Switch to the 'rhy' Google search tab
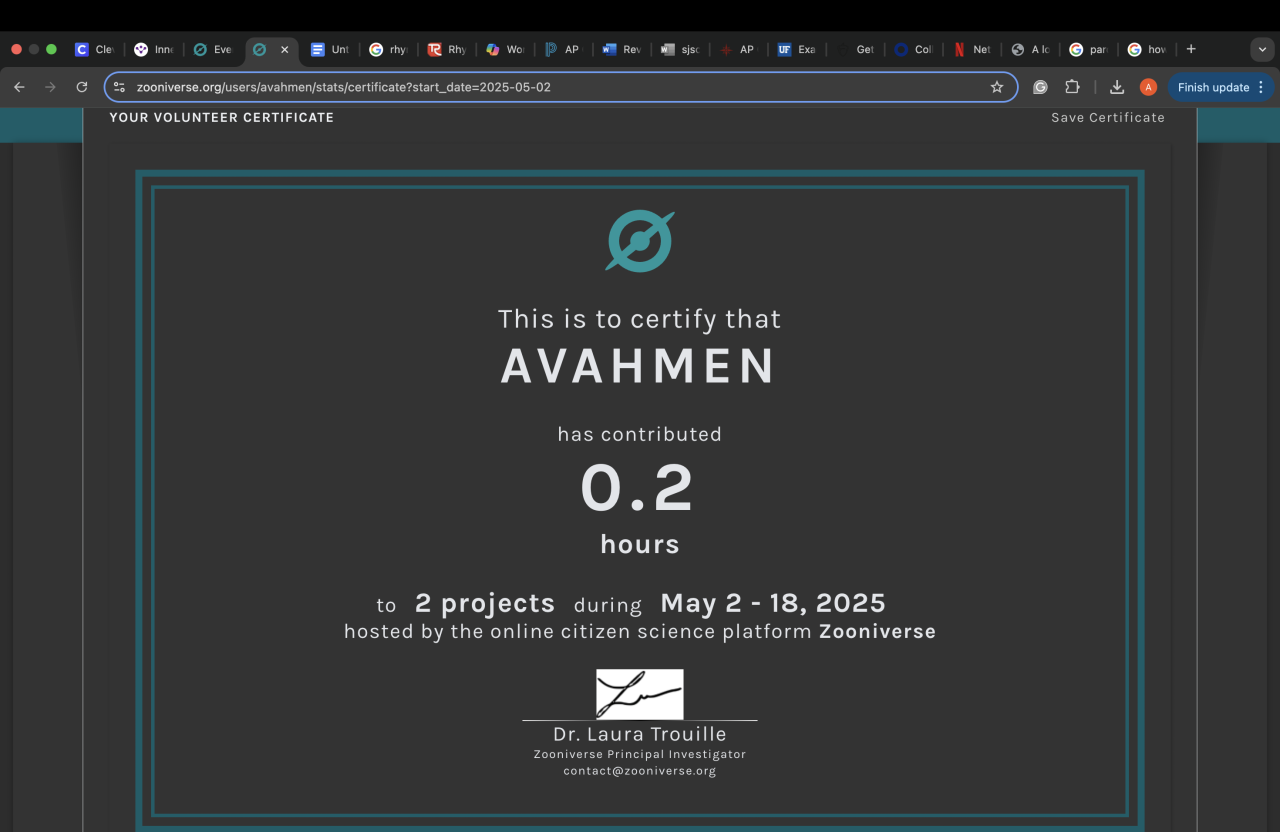 tap(388, 49)
